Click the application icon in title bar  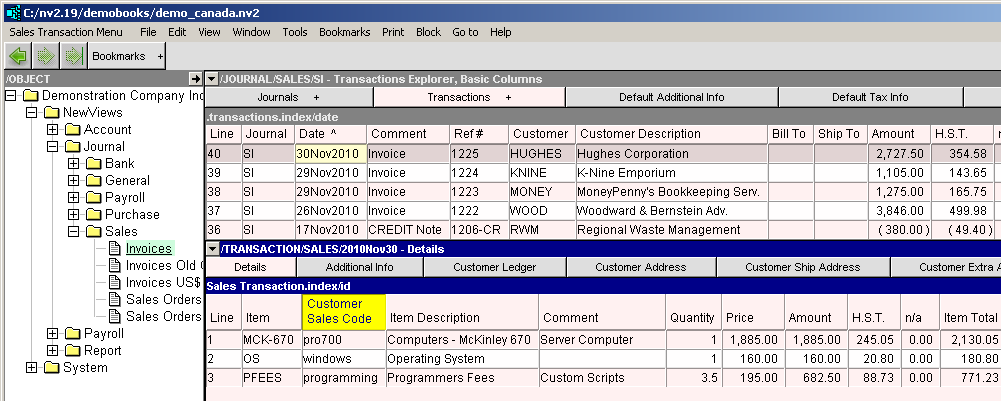point(12,11)
